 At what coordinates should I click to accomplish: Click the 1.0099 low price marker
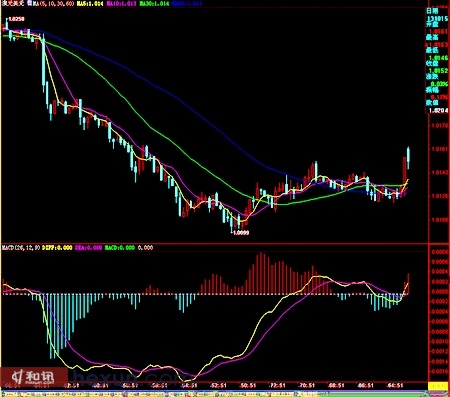pyautogui.click(x=241, y=233)
